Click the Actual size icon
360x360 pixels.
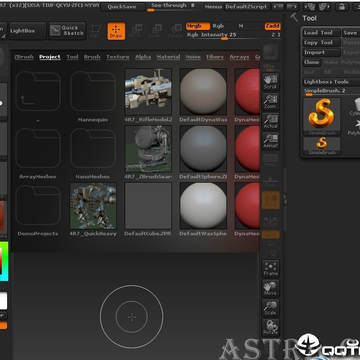click(270, 121)
